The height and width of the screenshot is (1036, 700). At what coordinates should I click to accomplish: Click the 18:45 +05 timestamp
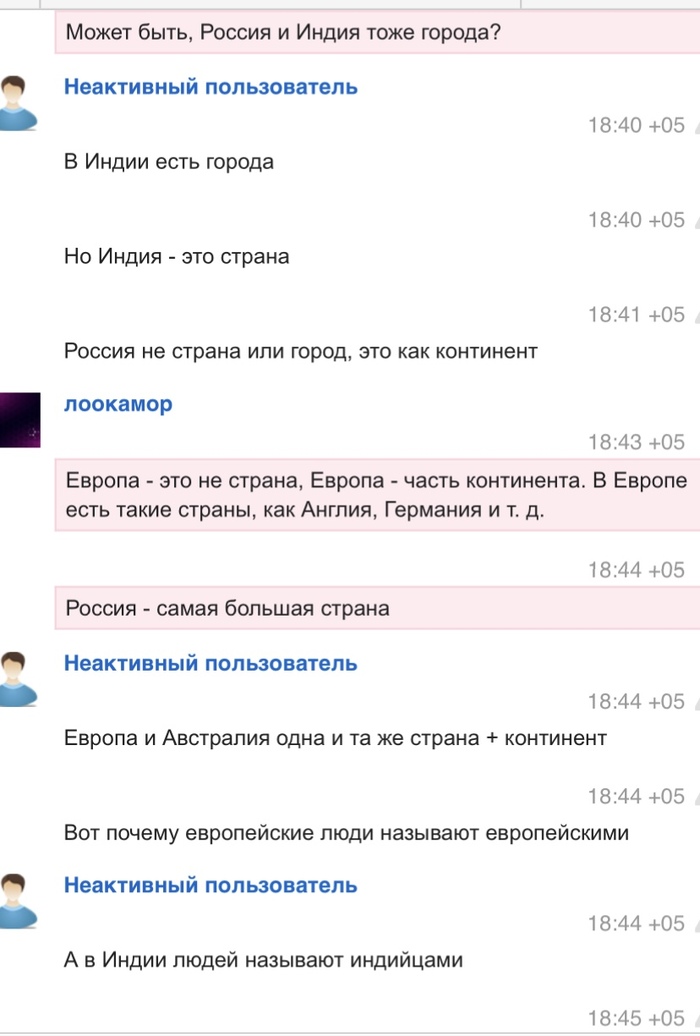point(636,1019)
